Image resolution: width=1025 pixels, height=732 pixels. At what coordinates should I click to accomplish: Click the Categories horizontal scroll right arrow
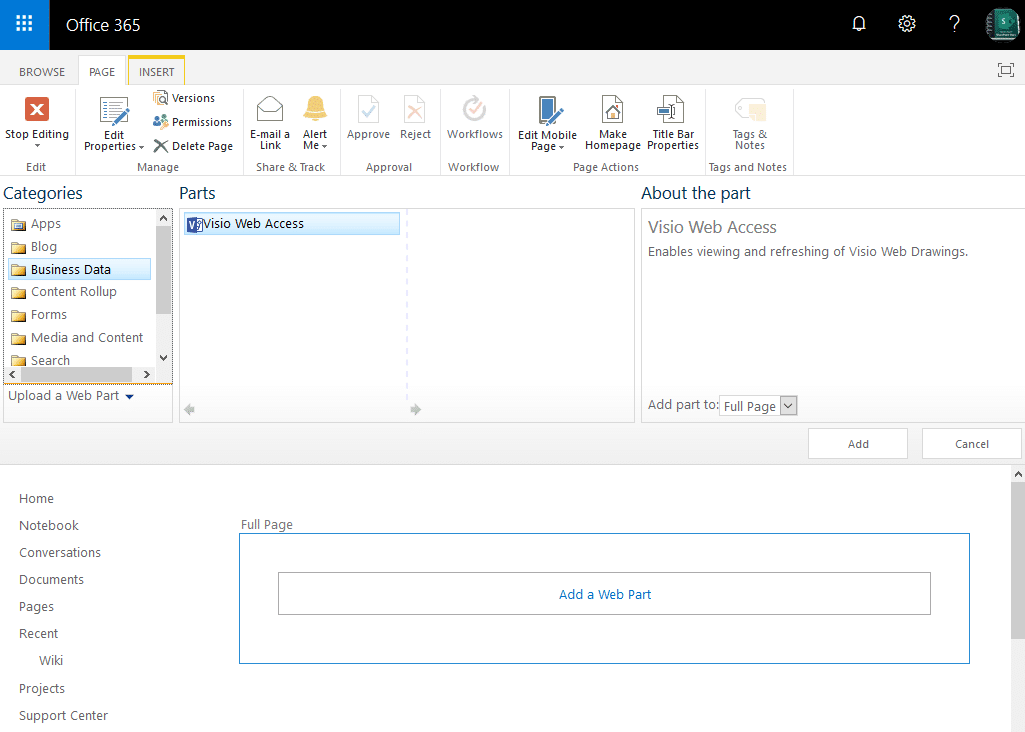[x=146, y=374]
